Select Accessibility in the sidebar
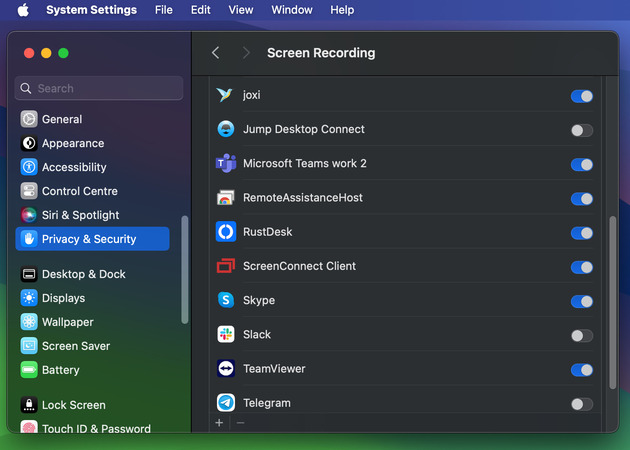Image resolution: width=630 pixels, height=450 pixels. tap(92, 167)
